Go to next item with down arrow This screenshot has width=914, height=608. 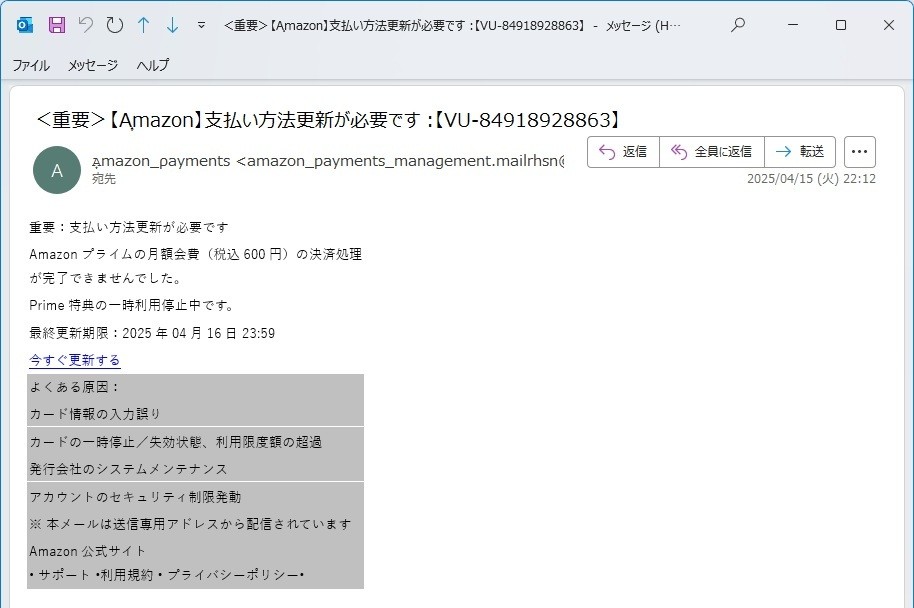click(x=173, y=25)
